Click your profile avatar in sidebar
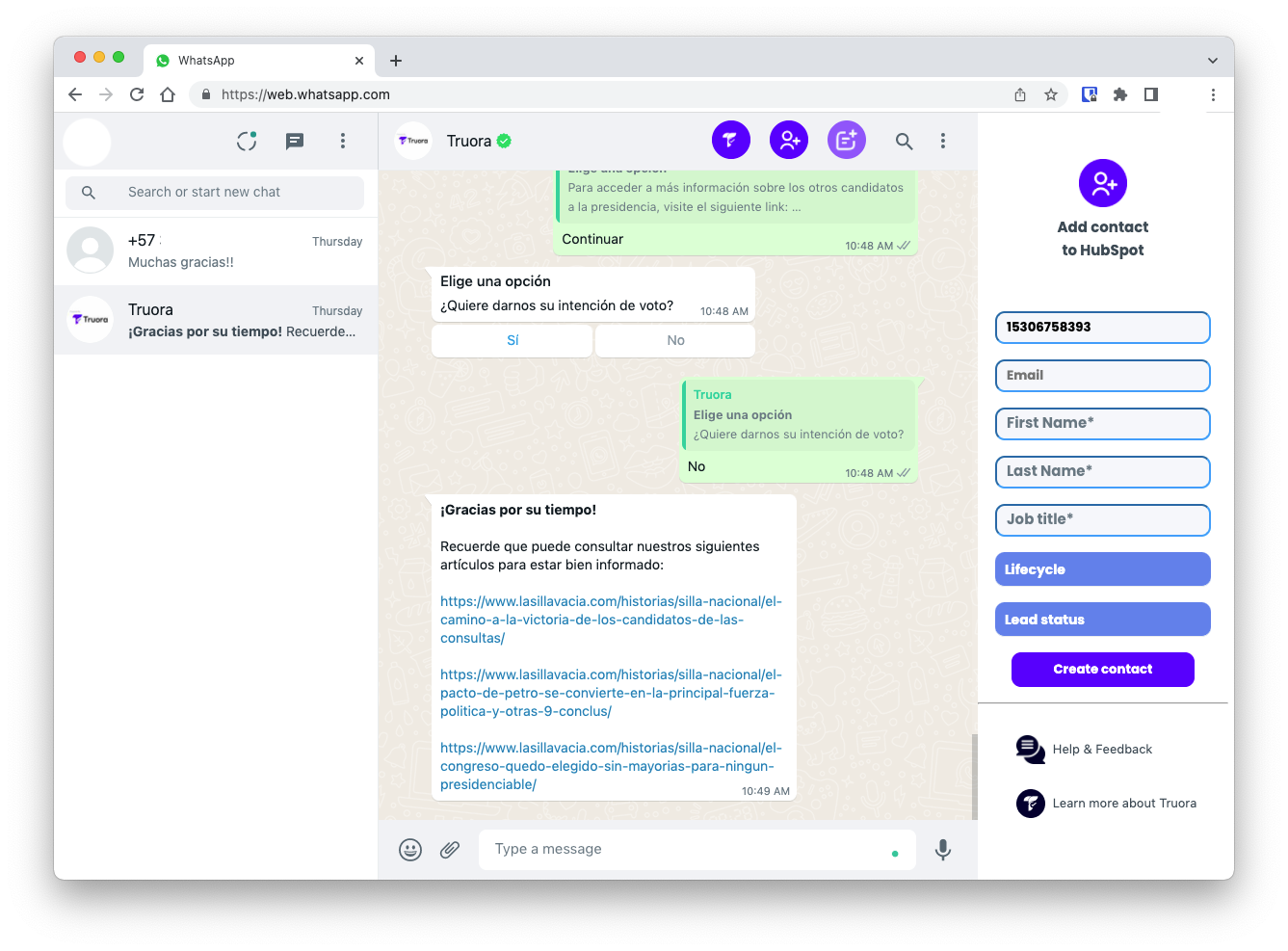 (x=88, y=142)
